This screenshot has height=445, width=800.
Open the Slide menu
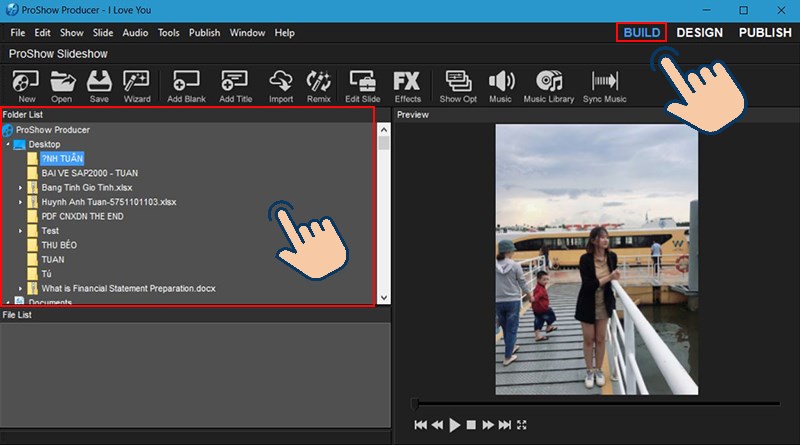pyautogui.click(x=103, y=33)
